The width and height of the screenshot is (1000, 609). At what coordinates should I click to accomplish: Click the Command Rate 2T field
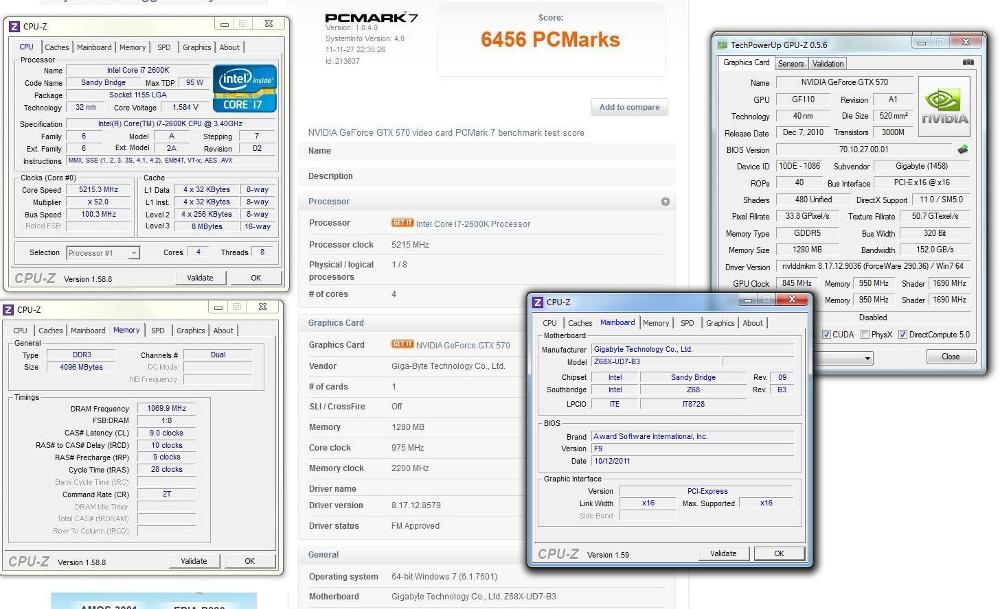click(166, 494)
